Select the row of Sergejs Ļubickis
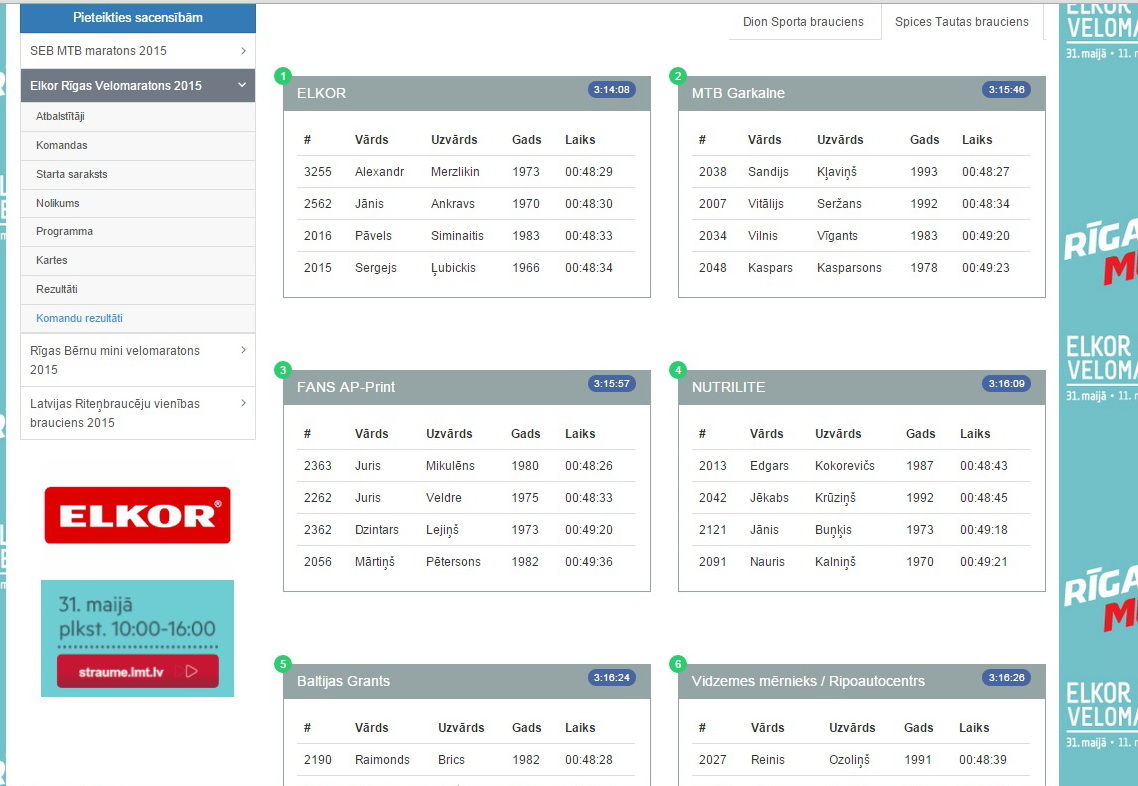 click(x=466, y=268)
